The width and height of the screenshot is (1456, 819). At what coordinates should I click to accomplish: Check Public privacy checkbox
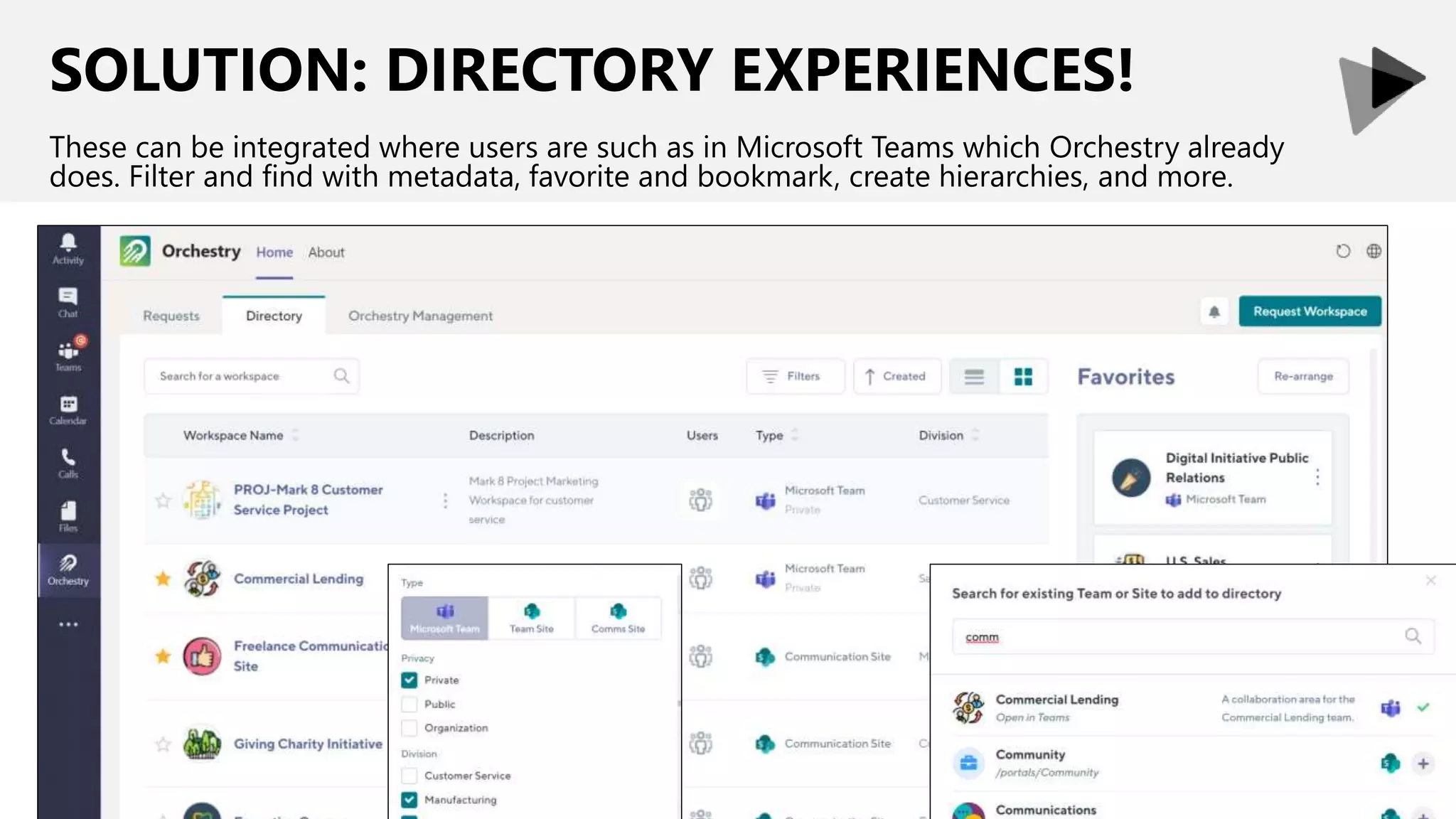pos(409,705)
